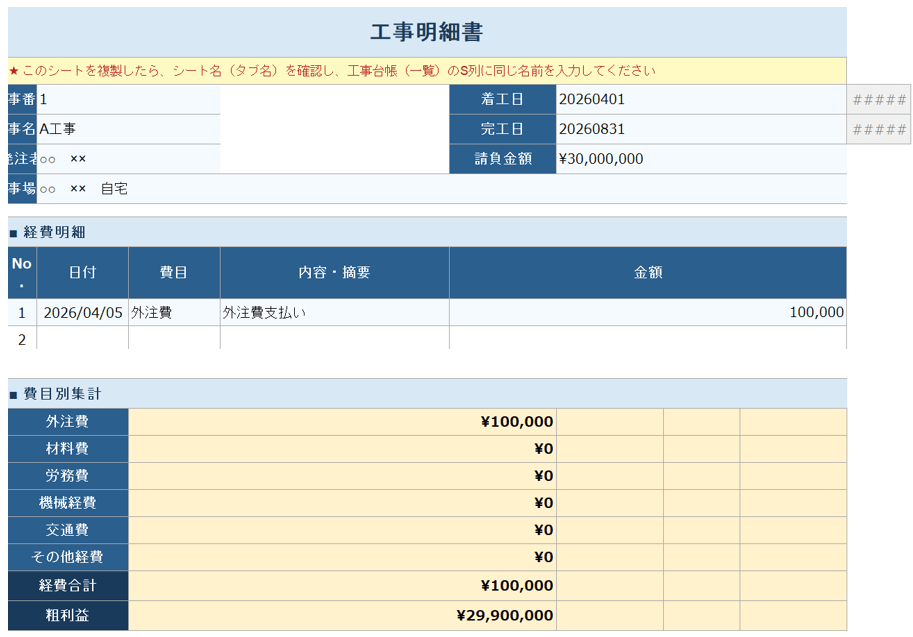Select the 内容・摘要 column header
The width and height of the screenshot is (913, 637).
[334, 272]
